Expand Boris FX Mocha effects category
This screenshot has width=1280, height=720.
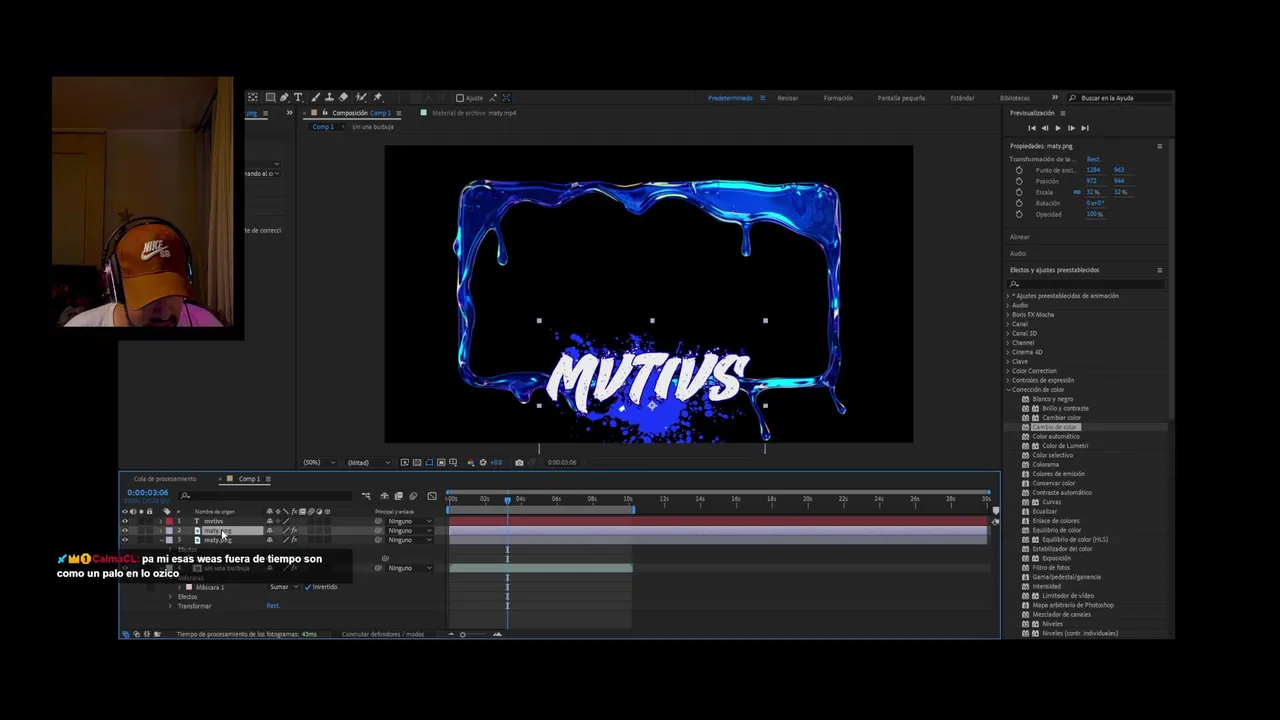[1008, 315]
